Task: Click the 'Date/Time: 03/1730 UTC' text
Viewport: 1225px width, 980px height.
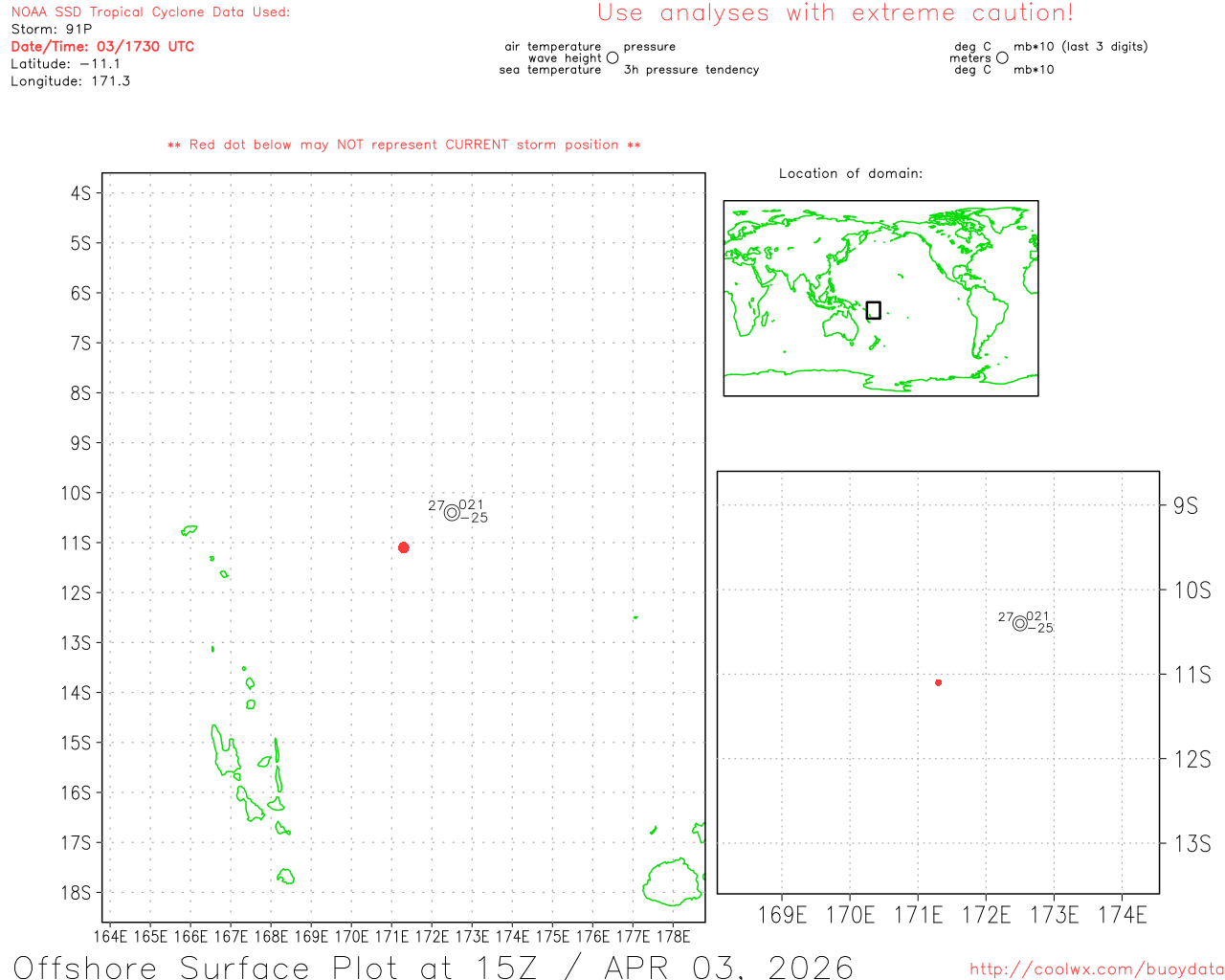Action: coord(102,46)
